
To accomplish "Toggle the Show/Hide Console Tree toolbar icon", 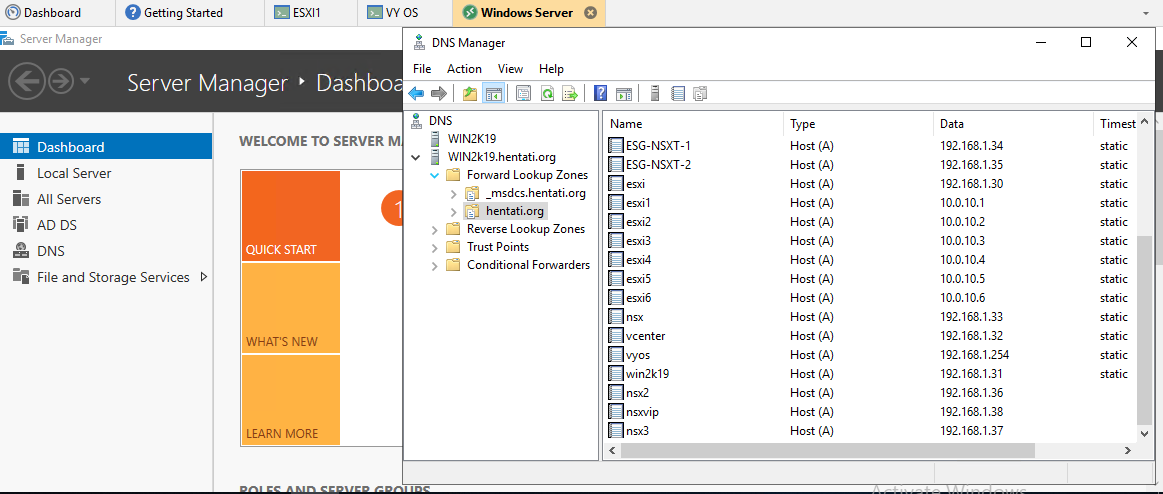I will click(492, 93).
